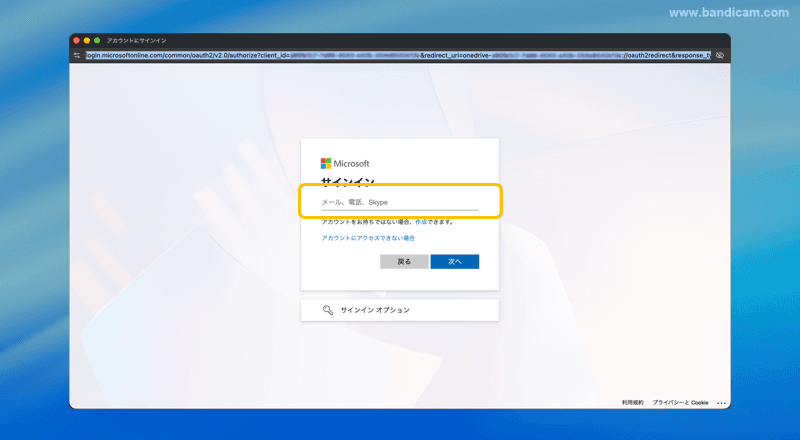Click the blue 次へ button
This screenshot has width=800, height=440.
[455, 261]
